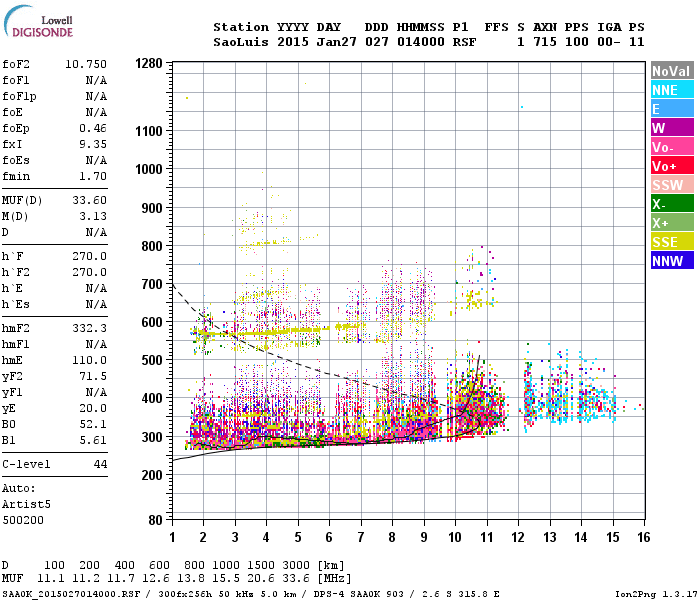Screen dimensions: 700x600
Task: Click the hmF2 value 332.3
Action: 89,328
